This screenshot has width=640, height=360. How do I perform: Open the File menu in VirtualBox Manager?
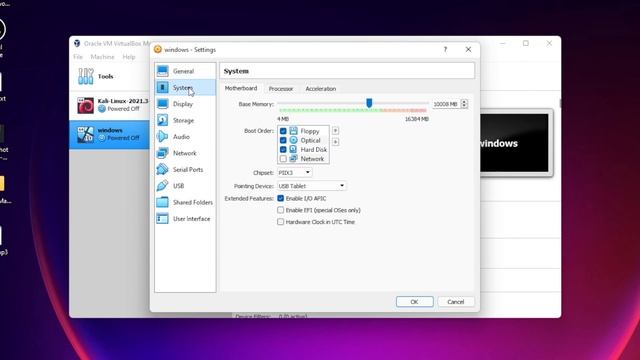pyautogui.click(x=78, y=57)
